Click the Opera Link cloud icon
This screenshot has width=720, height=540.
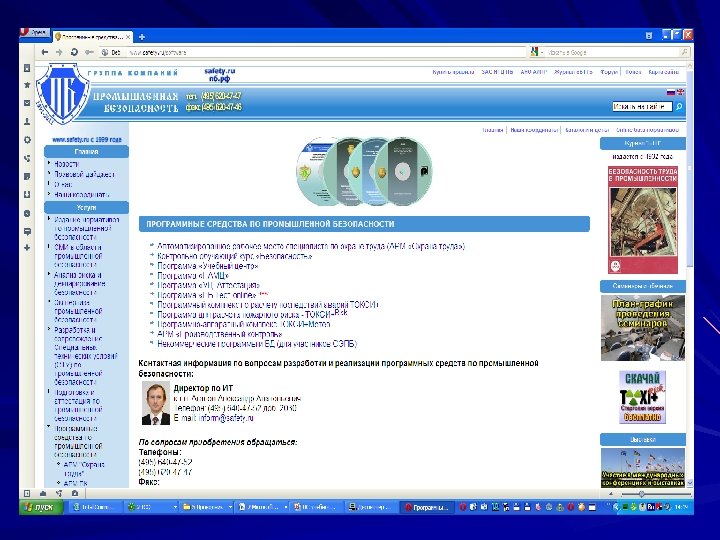point(43,494)
